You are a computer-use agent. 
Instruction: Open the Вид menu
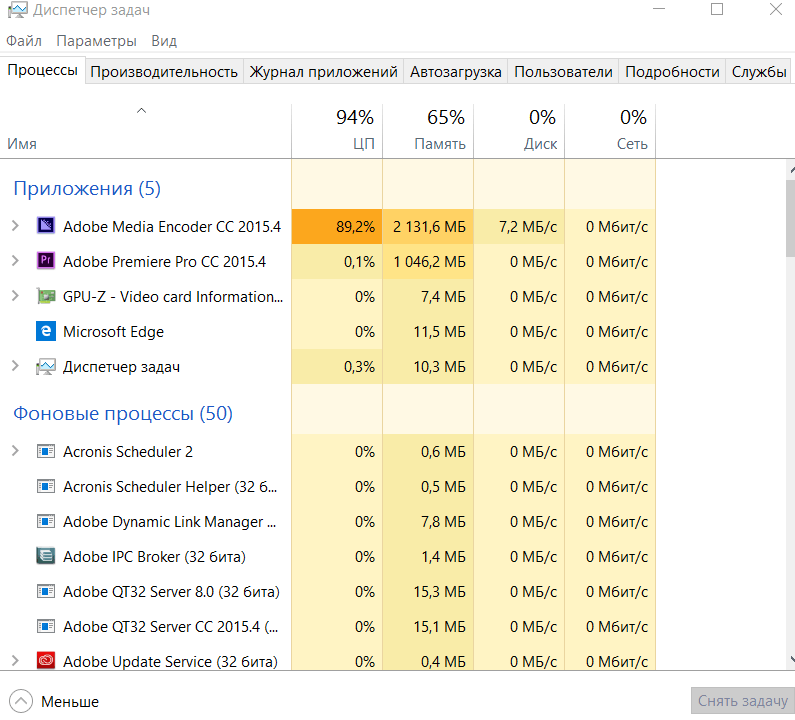pyautogui.click(x=164, y=41)
